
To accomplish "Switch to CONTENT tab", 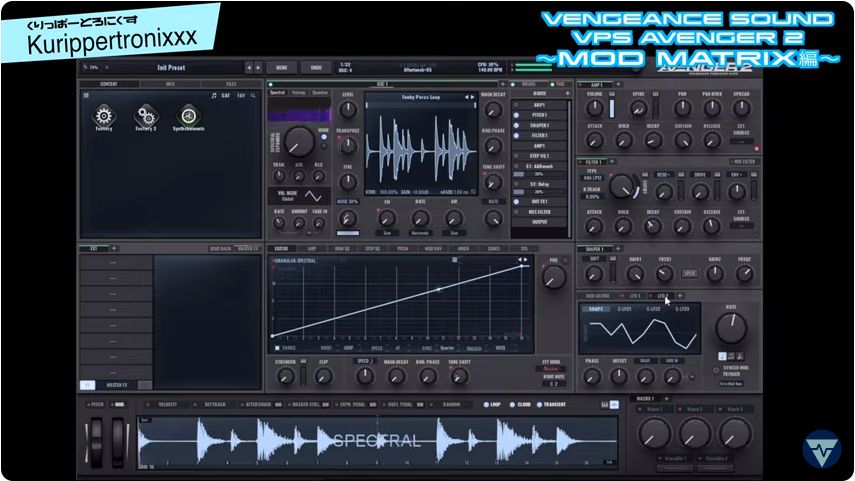I will point(109,84).
